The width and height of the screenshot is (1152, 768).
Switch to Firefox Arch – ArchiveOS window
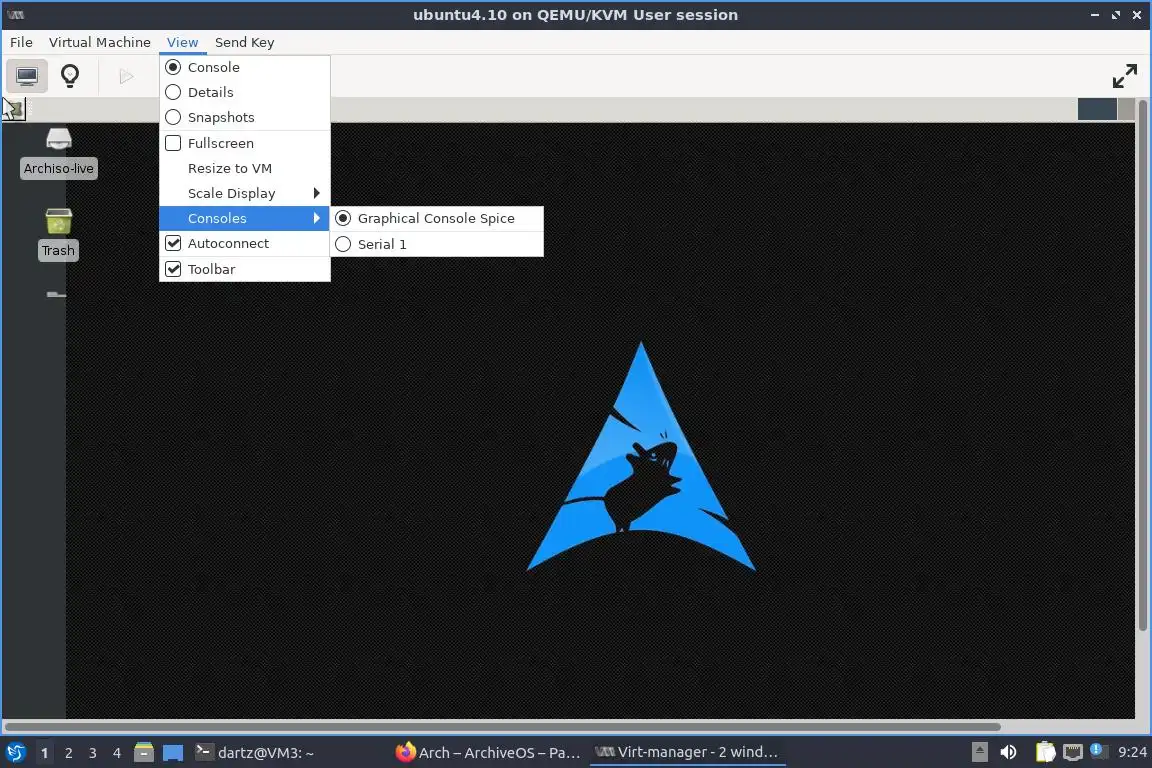coord(489,753)
